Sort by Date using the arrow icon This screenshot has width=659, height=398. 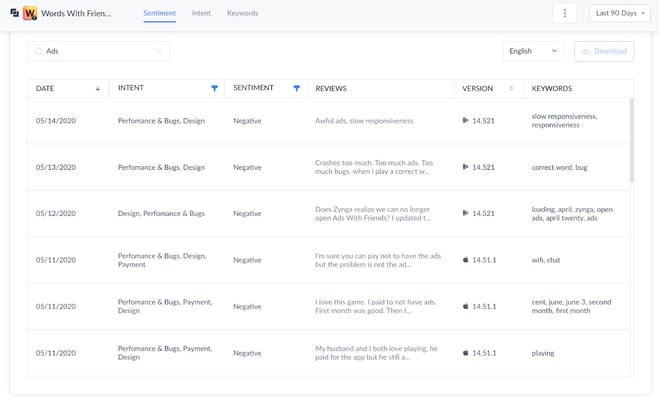[x=98, y=89]
